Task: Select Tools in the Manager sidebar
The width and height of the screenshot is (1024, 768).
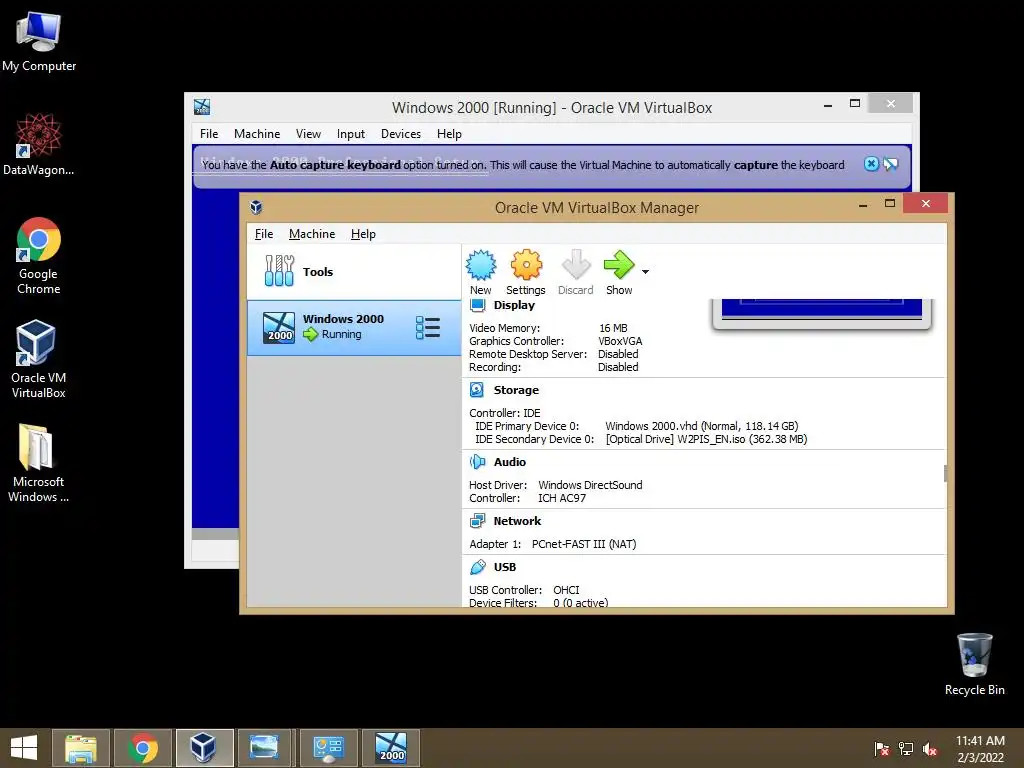Action: click(x=354, y=272)
